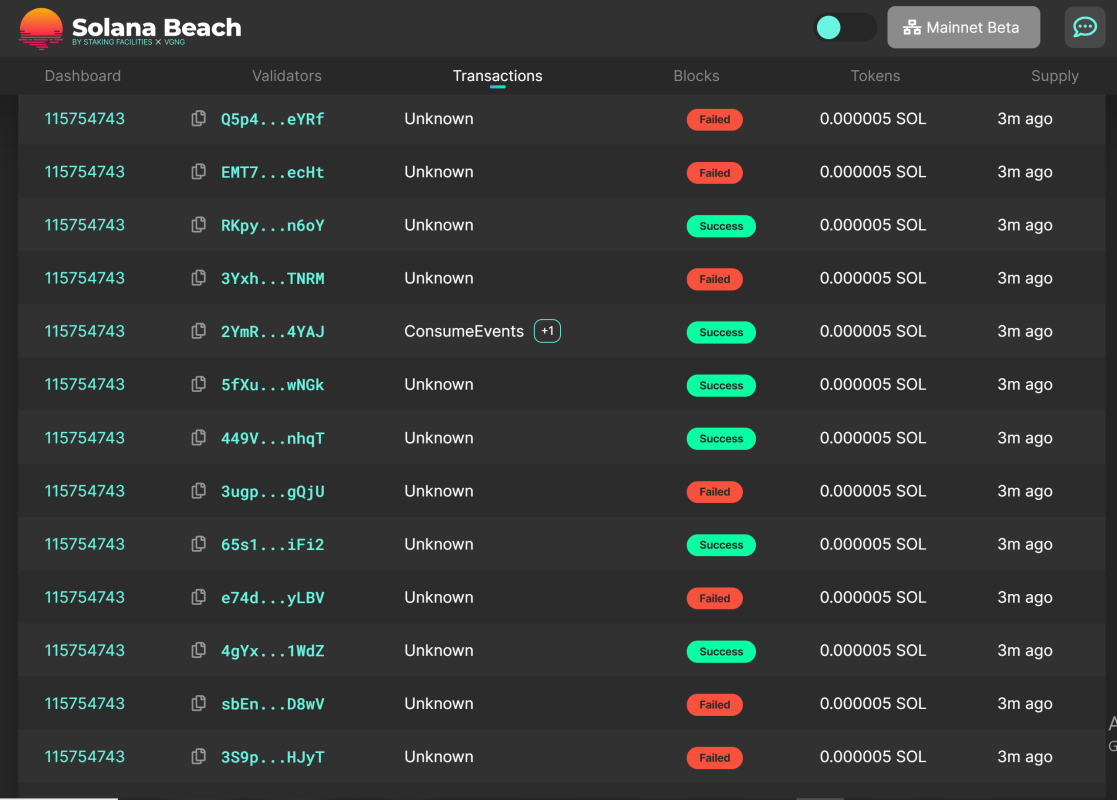
Task: Open block 115754743 in the first row
Action: 85,119
